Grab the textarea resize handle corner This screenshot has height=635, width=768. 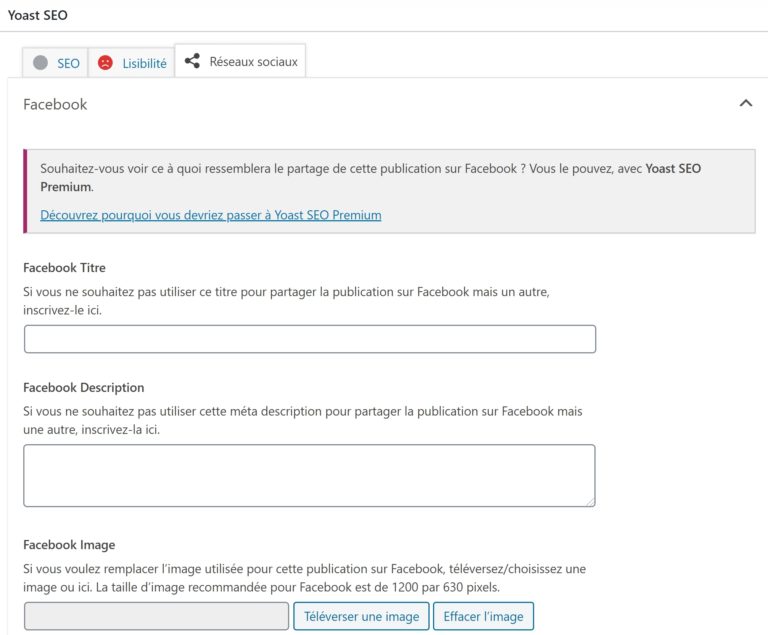[590, 502]
